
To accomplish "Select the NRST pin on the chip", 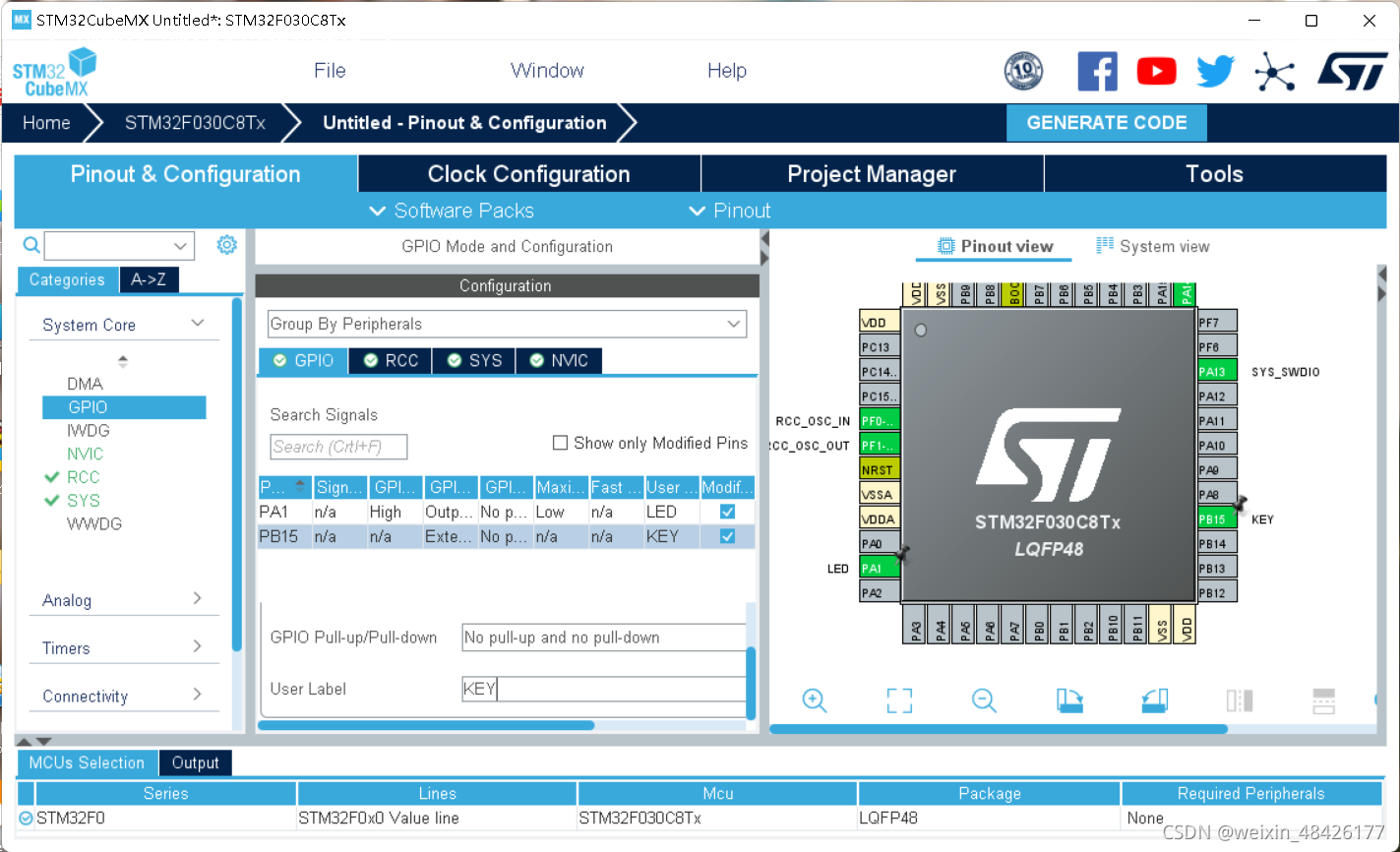I will coord(880,469).
